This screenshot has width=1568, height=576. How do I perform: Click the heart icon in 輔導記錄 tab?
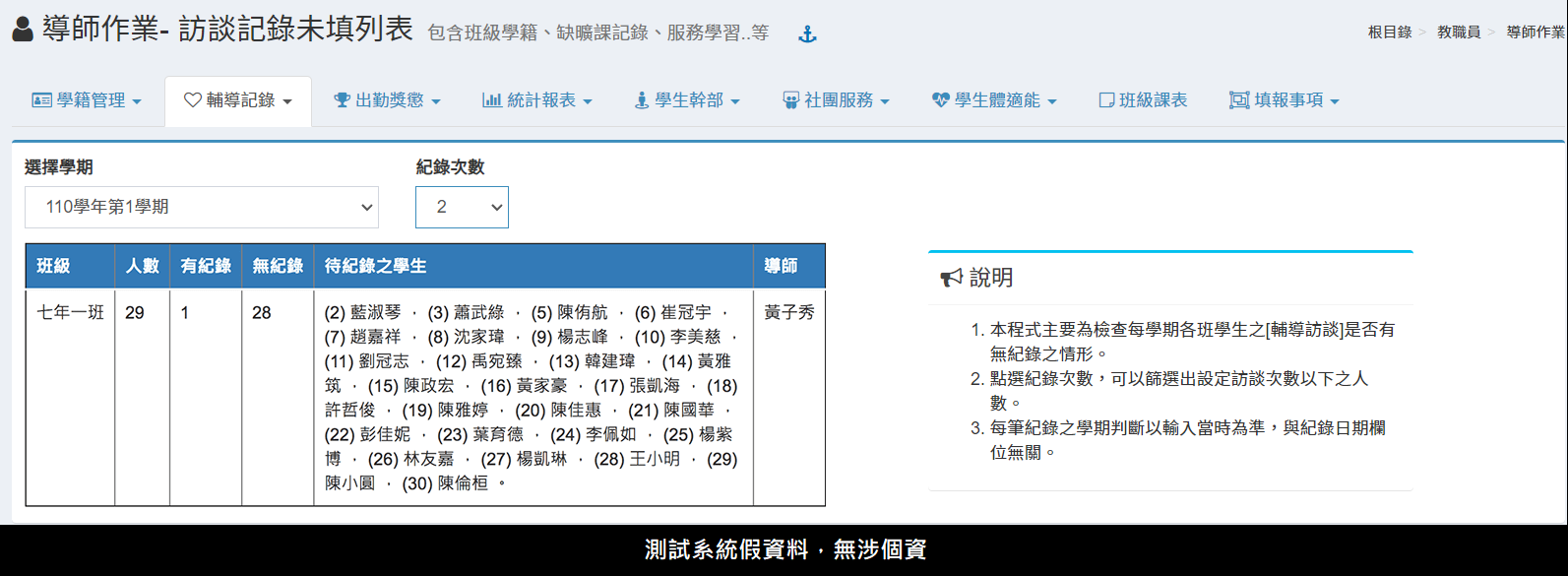point(193,100)
